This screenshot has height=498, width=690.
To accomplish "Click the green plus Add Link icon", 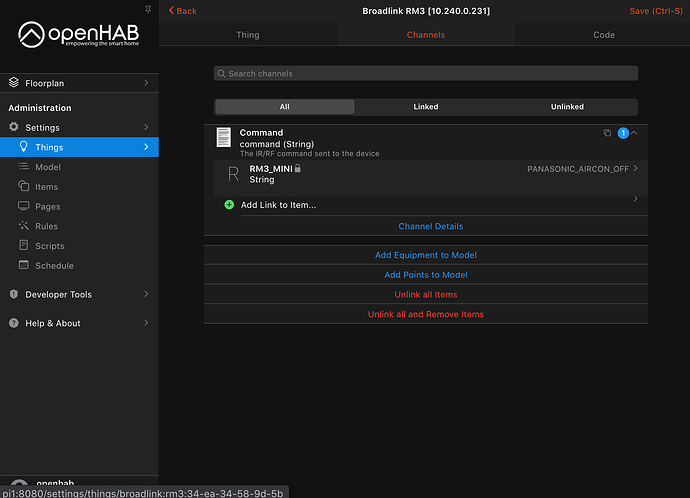I will [229, 205].
